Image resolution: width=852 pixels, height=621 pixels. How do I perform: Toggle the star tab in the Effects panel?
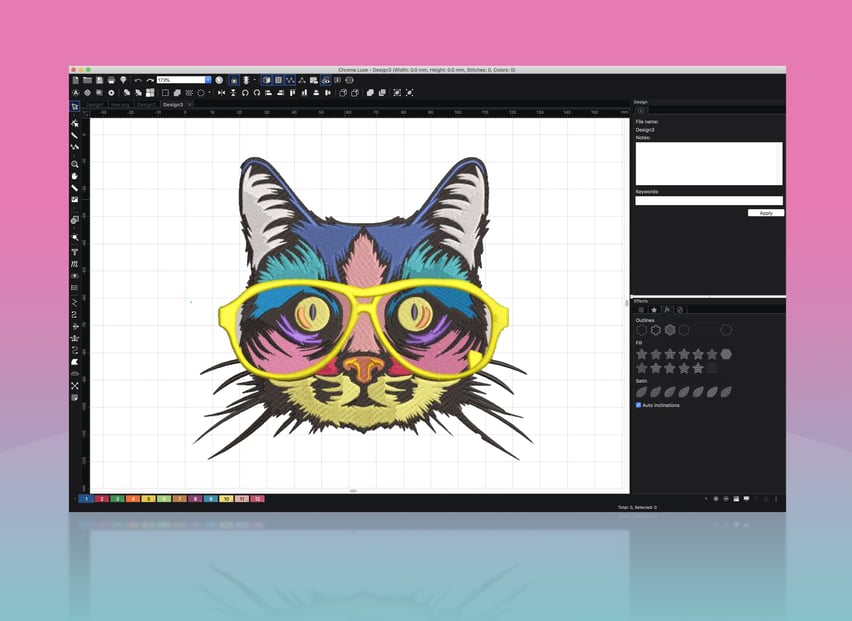click(654, 309)
